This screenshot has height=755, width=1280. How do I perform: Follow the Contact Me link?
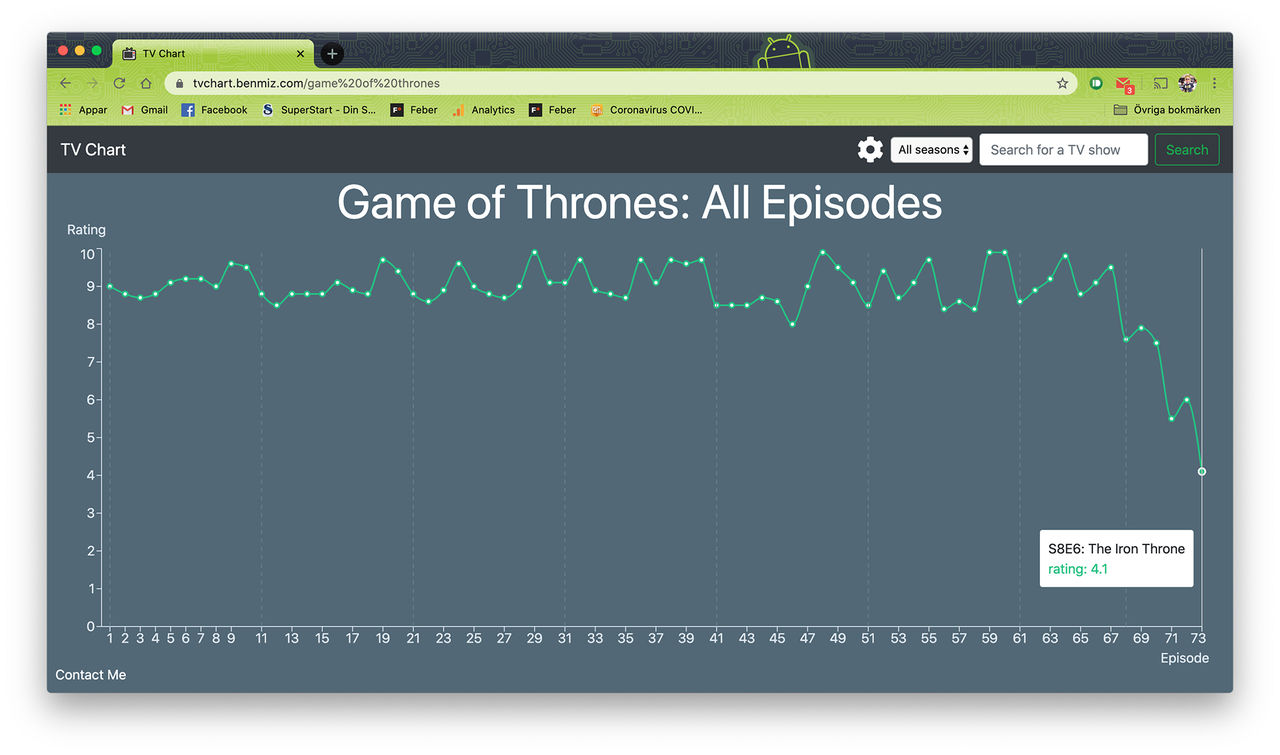tap(91, 675)
